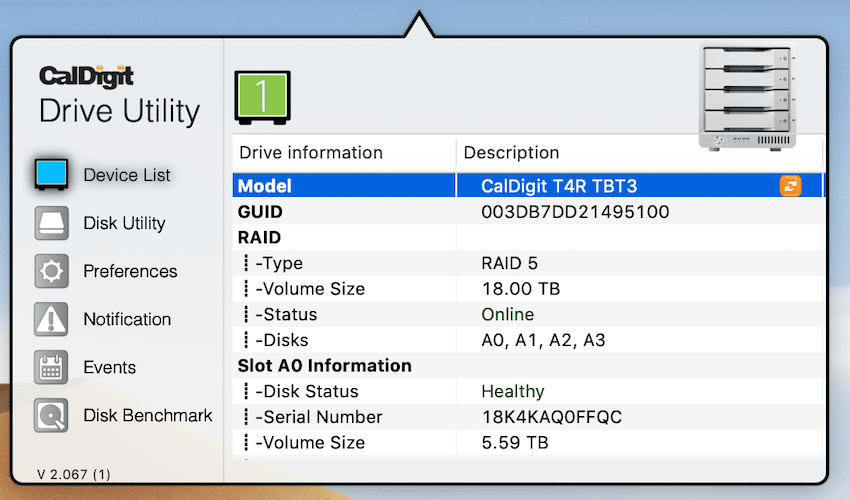The width and height of the screenshot is (850, 500).
Task: Select the Notification warning triangle icon
Action: (51, 319)
